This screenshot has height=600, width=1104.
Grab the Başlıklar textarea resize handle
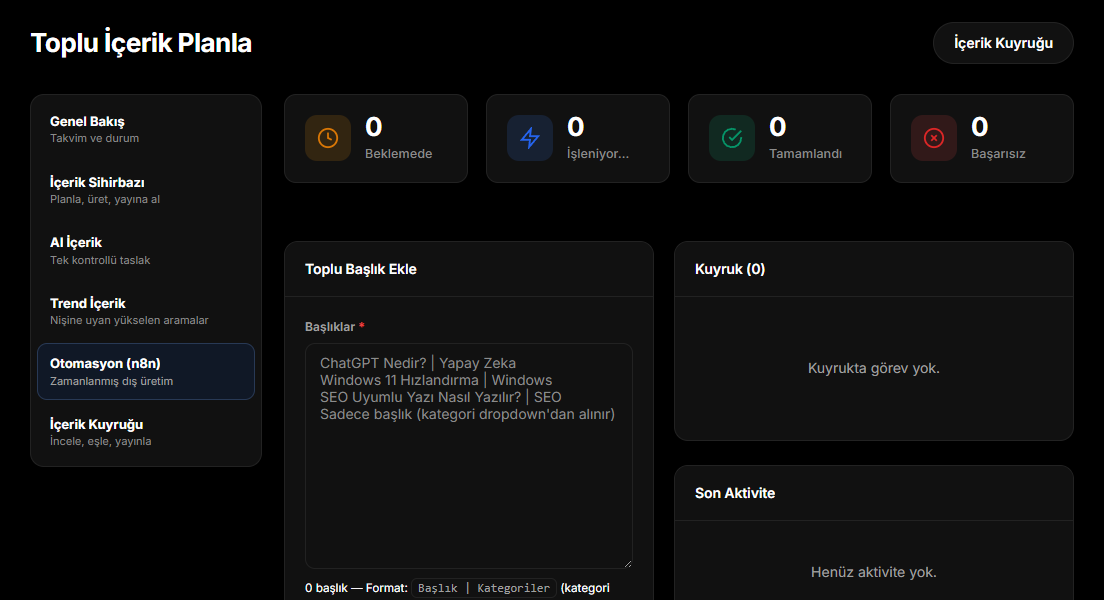(627, 563)
